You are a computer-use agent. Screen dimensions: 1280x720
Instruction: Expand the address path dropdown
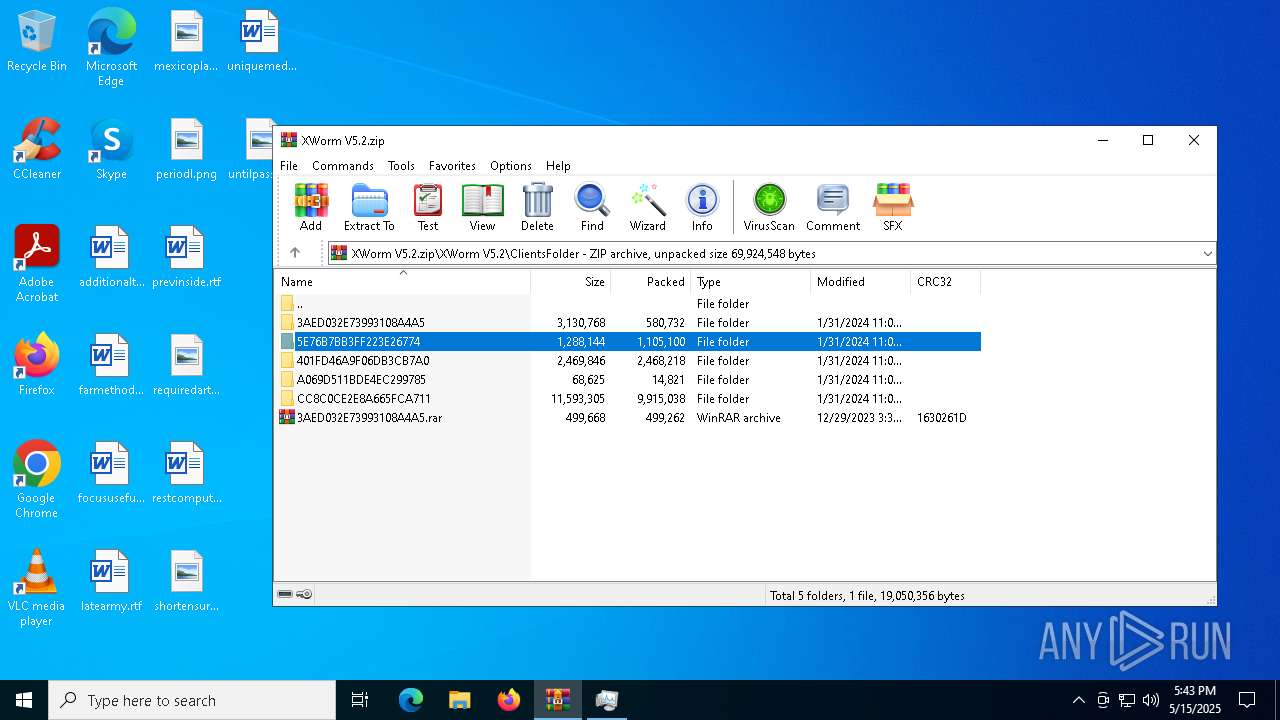point(1207,254)
